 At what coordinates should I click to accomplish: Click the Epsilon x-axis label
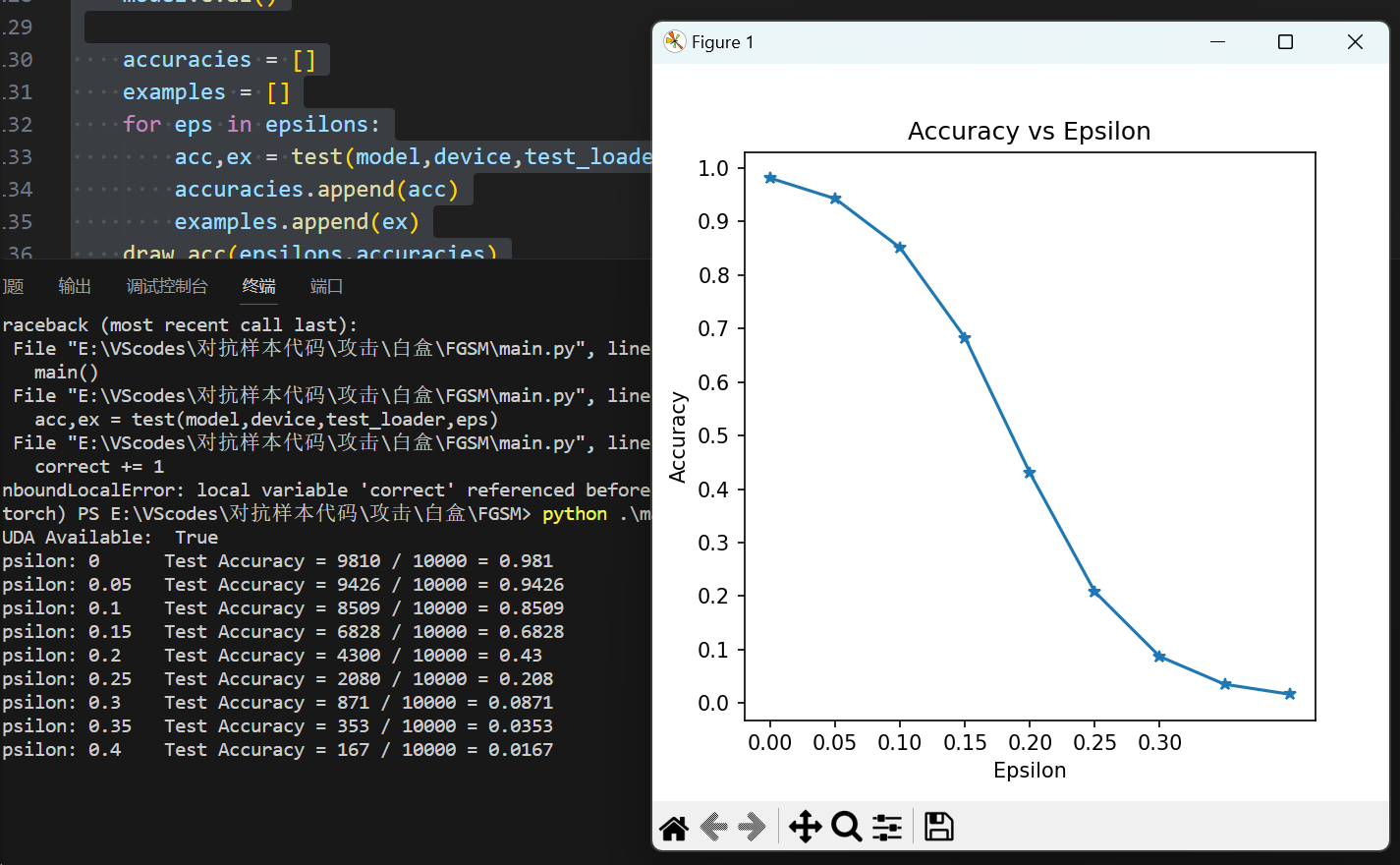pyautogui.click(x=1030, y=770)
